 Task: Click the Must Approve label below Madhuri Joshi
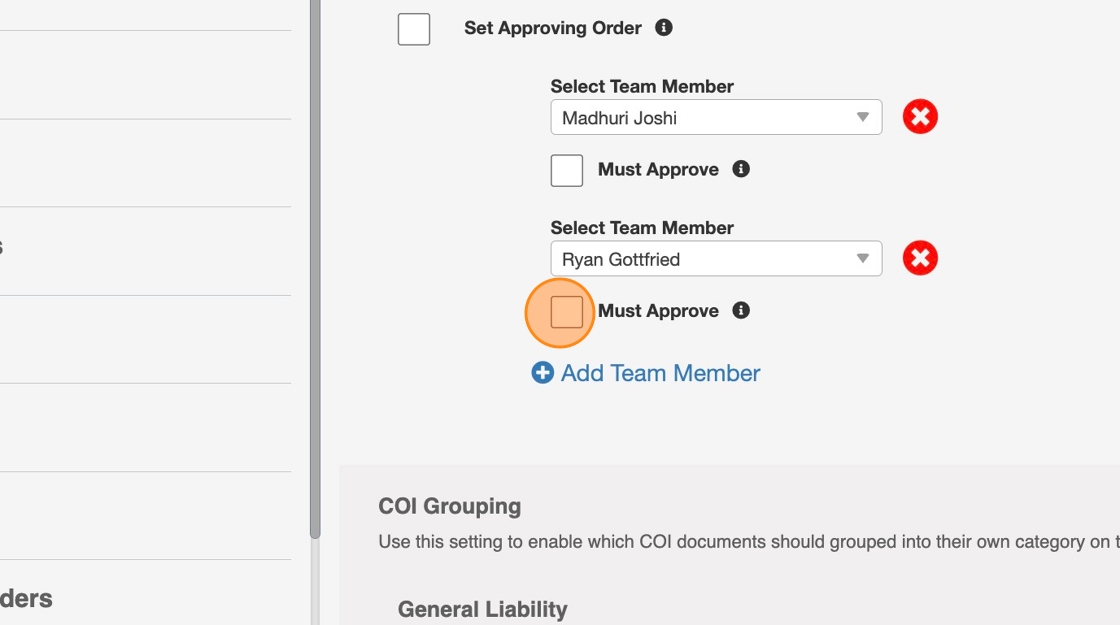pyautogui.click(x=658, y=169)
